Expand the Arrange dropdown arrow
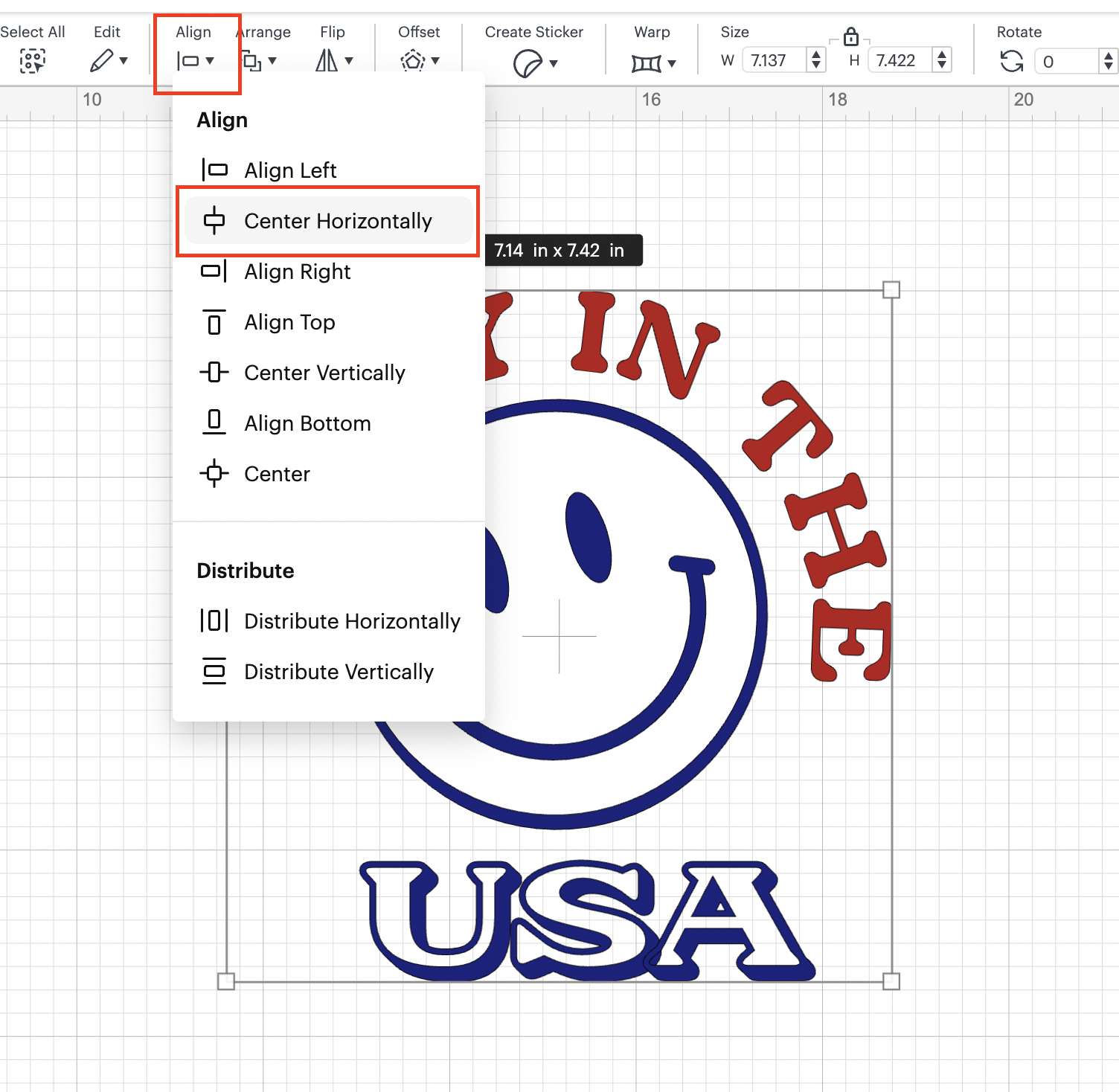Image resolution: width=1119 pixels, height=1092 pixels. (x=272, y=61)
